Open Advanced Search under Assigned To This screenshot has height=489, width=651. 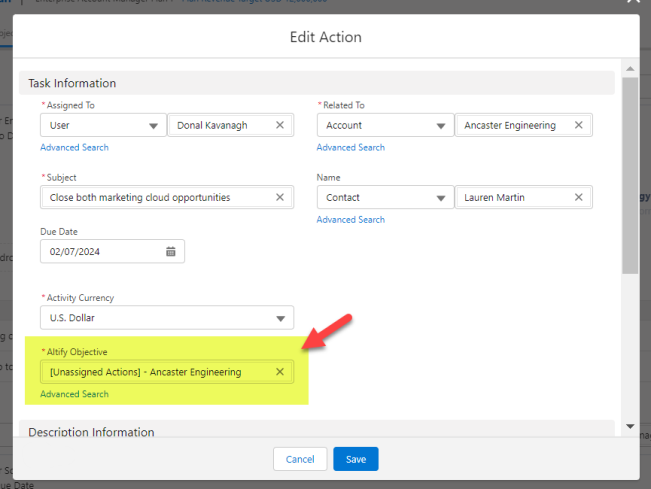coord(74,147)
